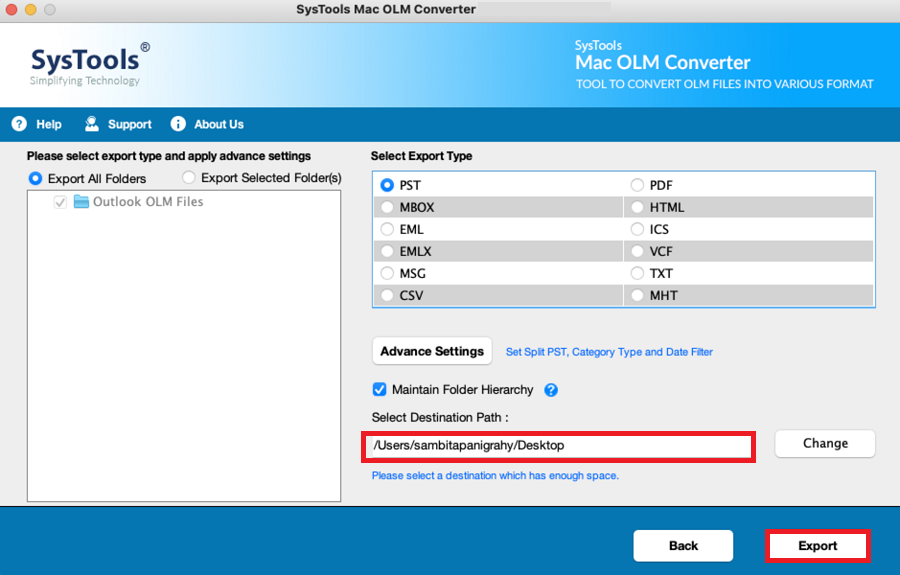Start conversion with the Export button

coord(817,546)
